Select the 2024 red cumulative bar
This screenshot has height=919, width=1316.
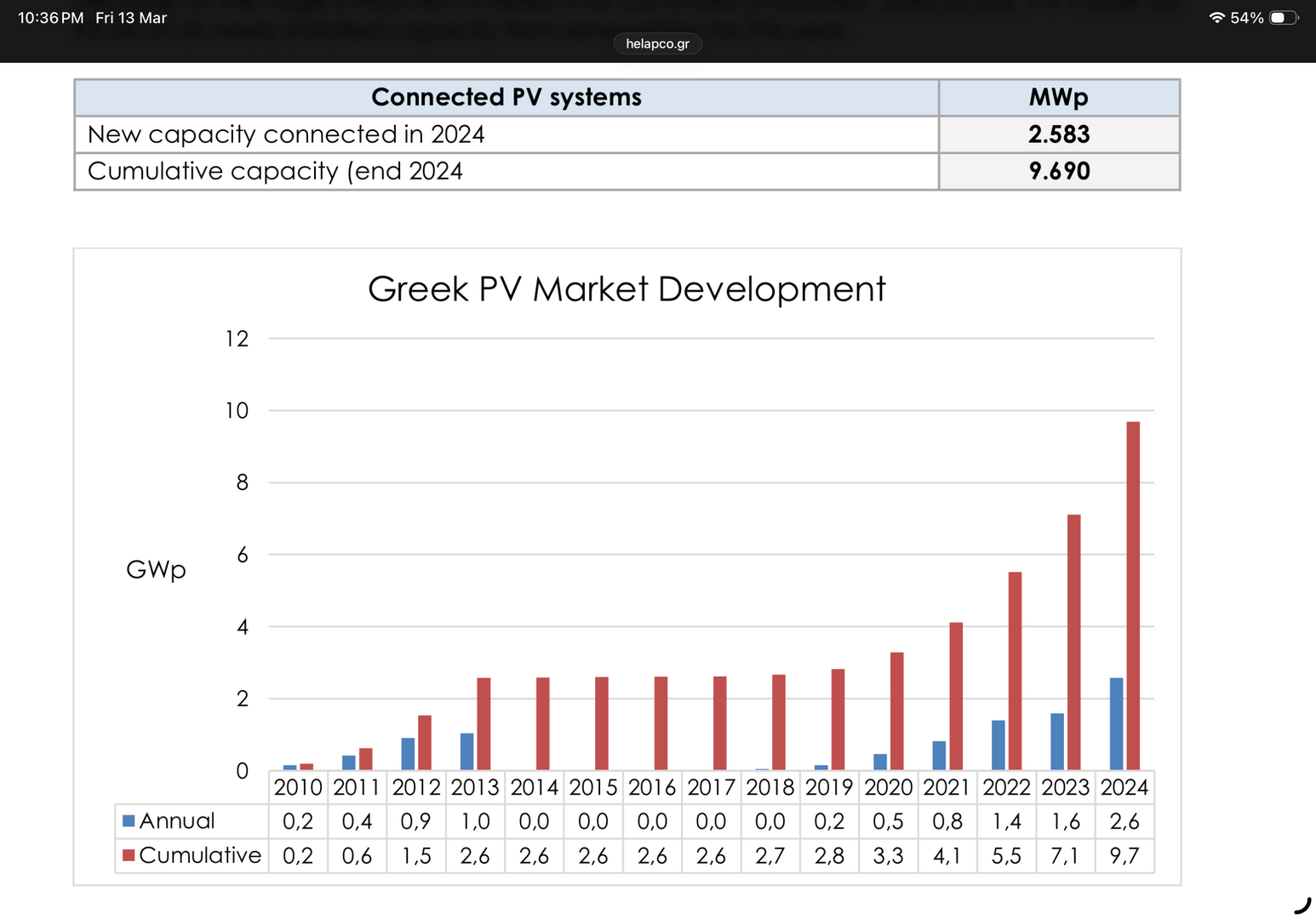tap(1133, 596)
